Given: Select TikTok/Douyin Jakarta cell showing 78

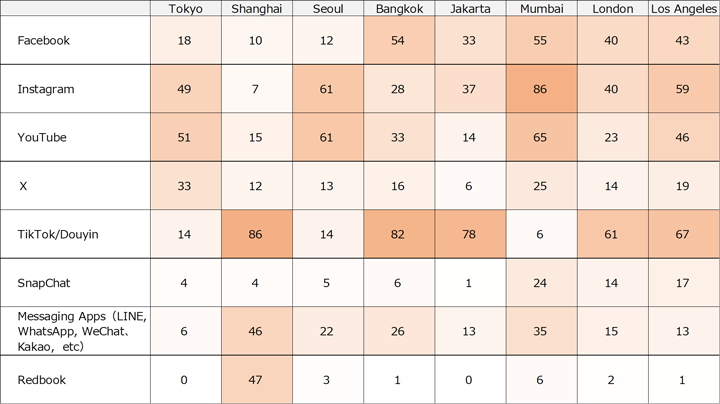Looking at the screenshot, I should [x=470, y=234].
